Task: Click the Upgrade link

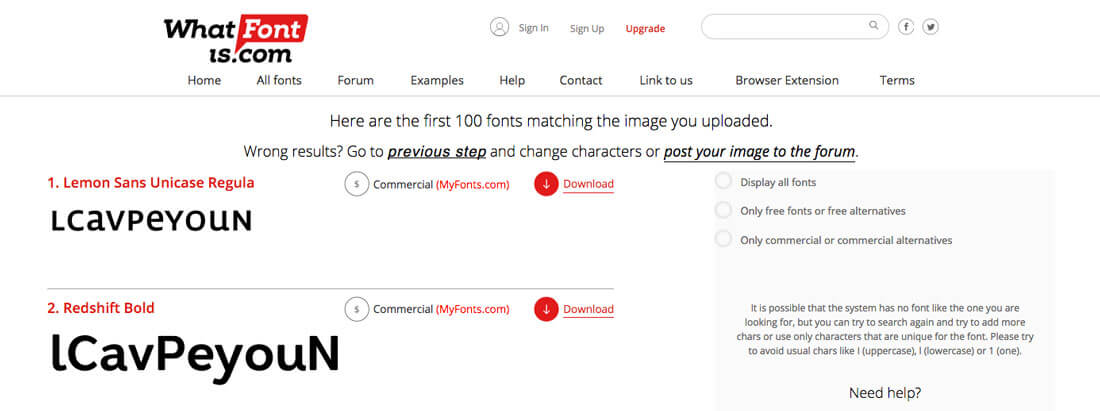Action: tap(645, 29)
